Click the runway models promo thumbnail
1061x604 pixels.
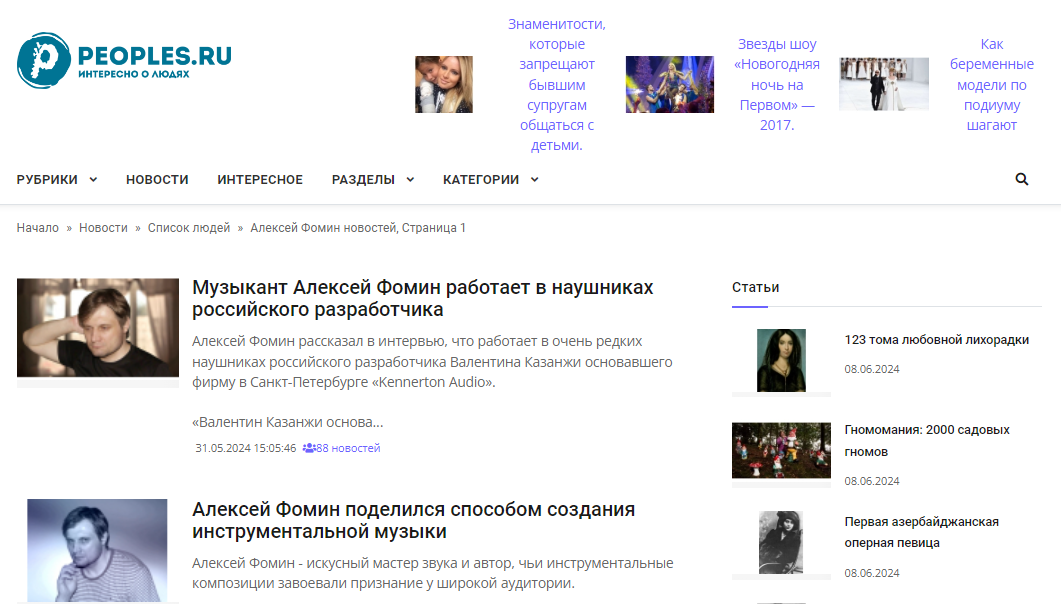(884, 85)
